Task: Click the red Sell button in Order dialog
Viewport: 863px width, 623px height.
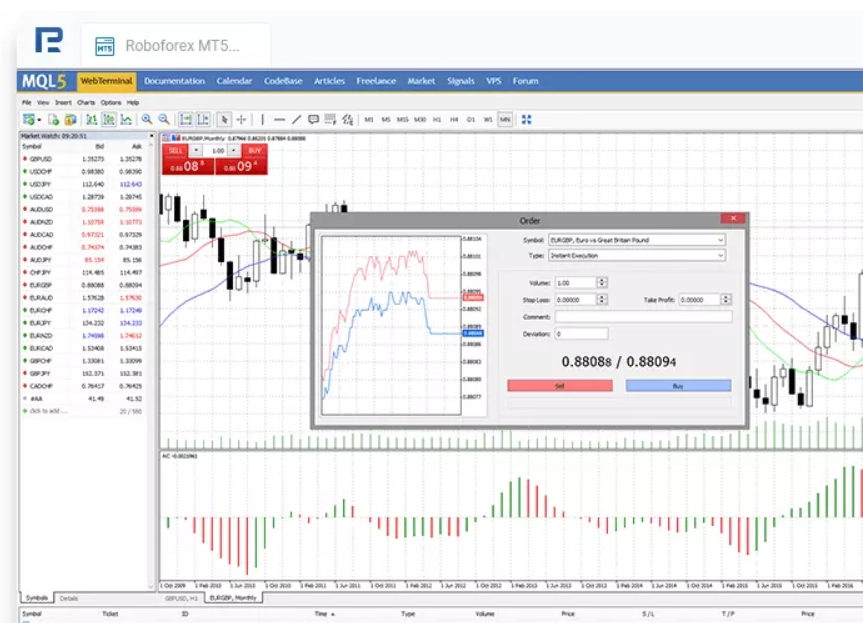Action: click(560, 386)
